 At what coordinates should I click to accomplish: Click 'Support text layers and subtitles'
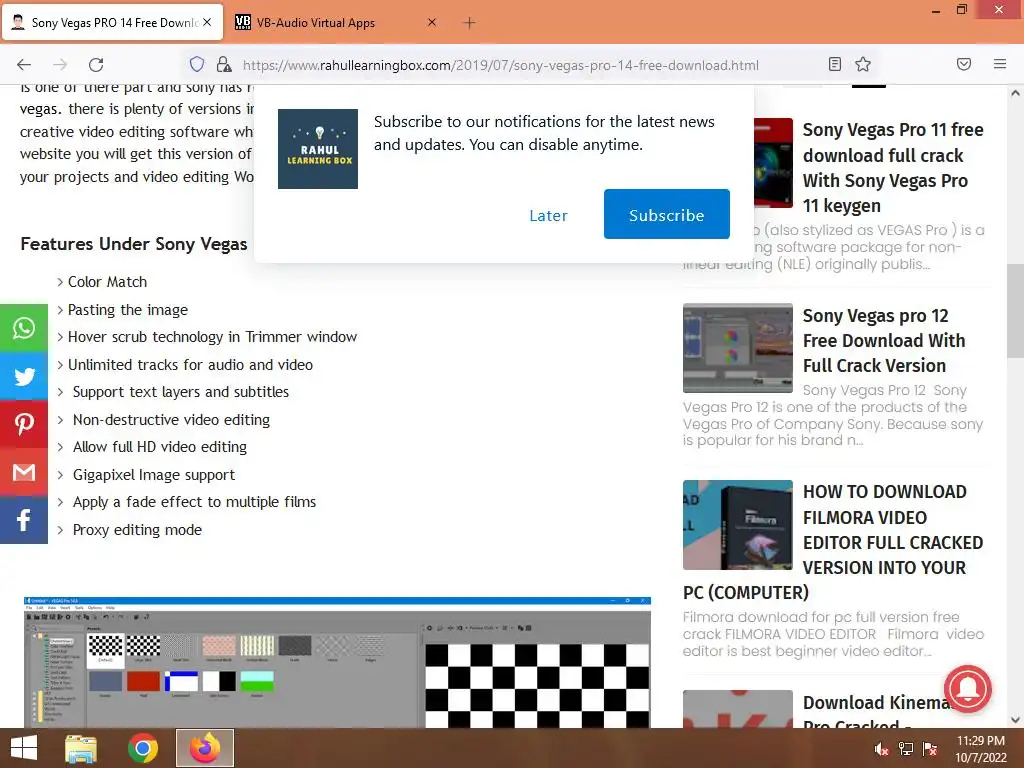pos(181,392)
